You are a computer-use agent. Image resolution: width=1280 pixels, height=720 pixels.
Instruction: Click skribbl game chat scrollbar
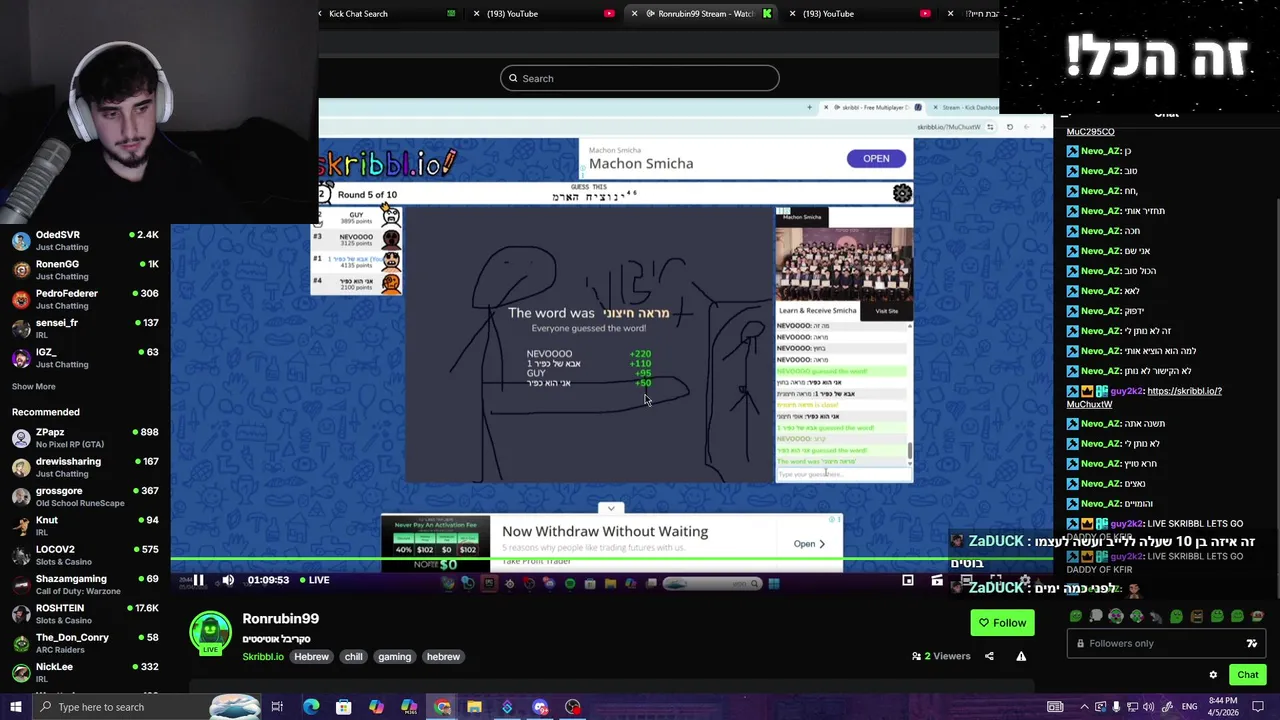[910, 451]
